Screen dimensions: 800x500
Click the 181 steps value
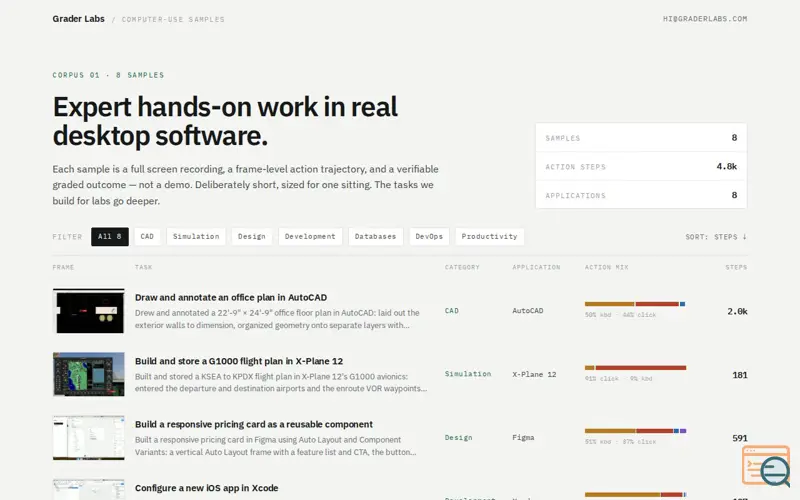740,375
